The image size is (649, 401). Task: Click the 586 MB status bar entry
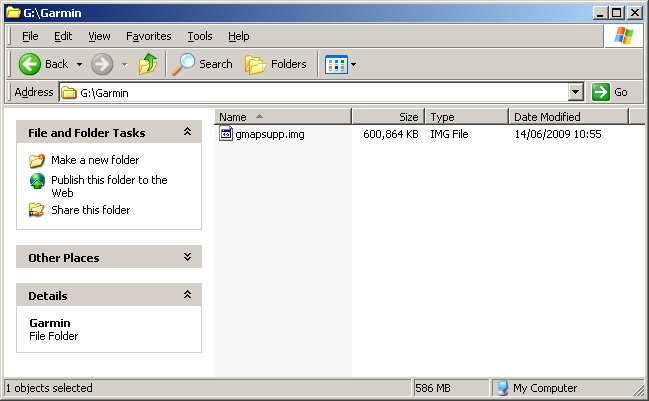tap(433, 388)
